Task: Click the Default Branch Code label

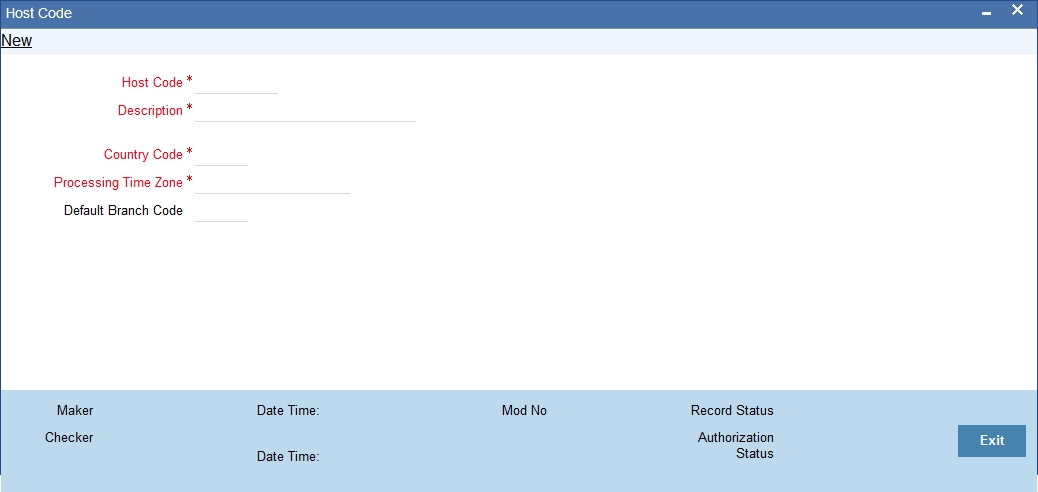Action: (x=123, y=211)
